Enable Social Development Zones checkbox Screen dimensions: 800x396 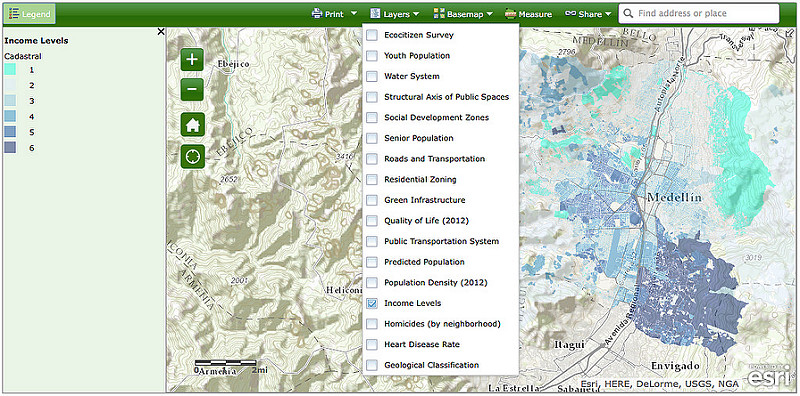(372, 117)
